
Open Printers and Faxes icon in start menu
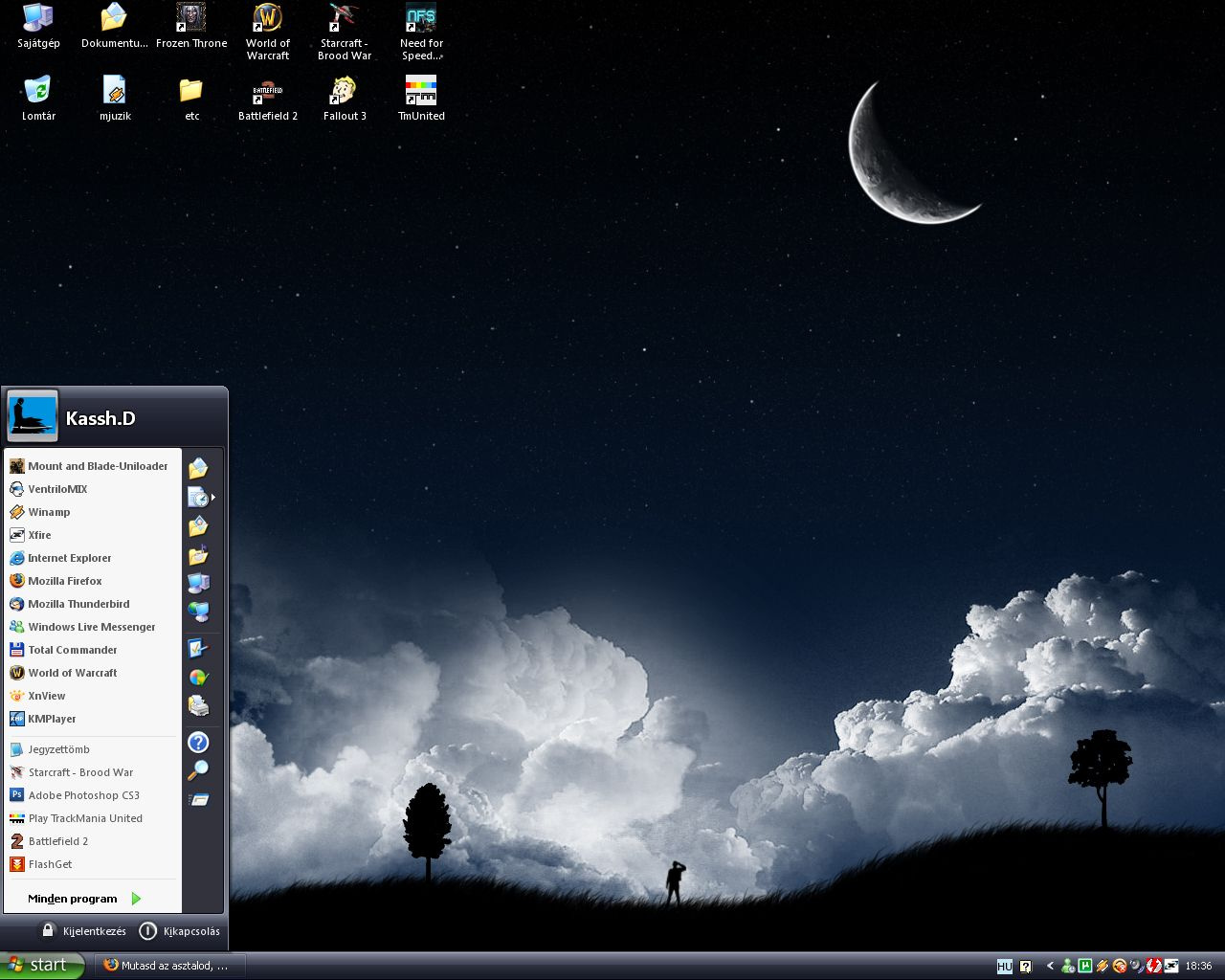pyautogui.click(x=198, y=706)
